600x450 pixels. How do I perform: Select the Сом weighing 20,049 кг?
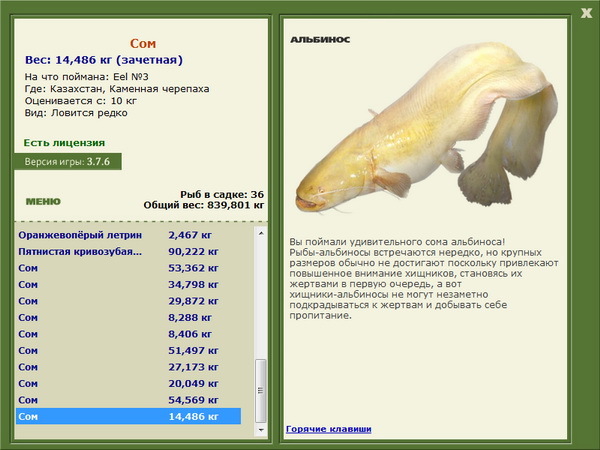(x=129, y=383)
